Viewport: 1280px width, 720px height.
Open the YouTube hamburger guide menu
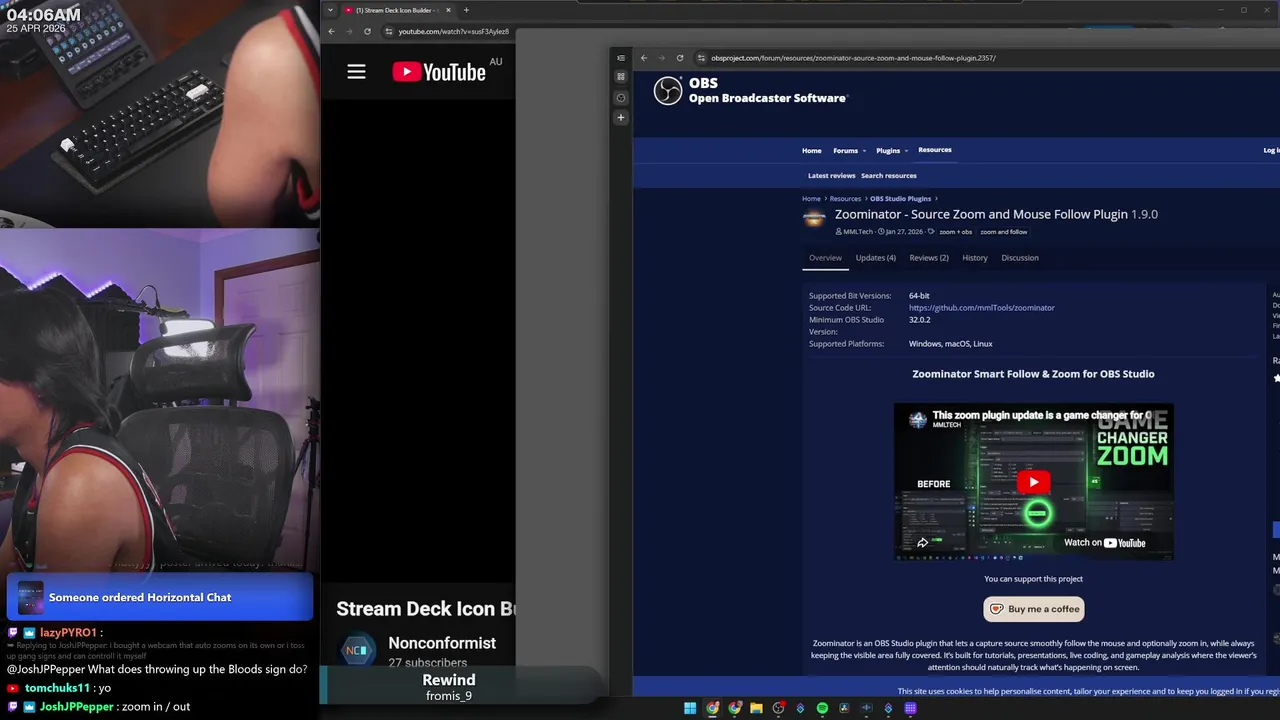click(356, 71)
